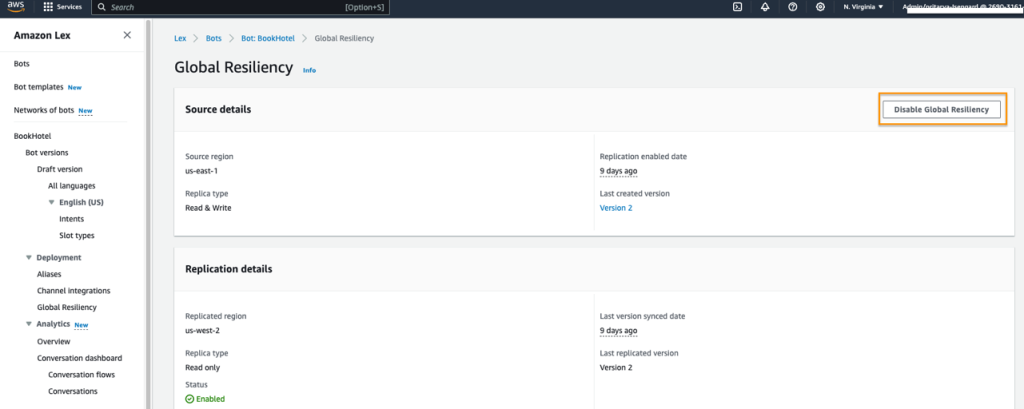Collapse the English (US) tree node
1024x409 pixels.
click(52, 203)
